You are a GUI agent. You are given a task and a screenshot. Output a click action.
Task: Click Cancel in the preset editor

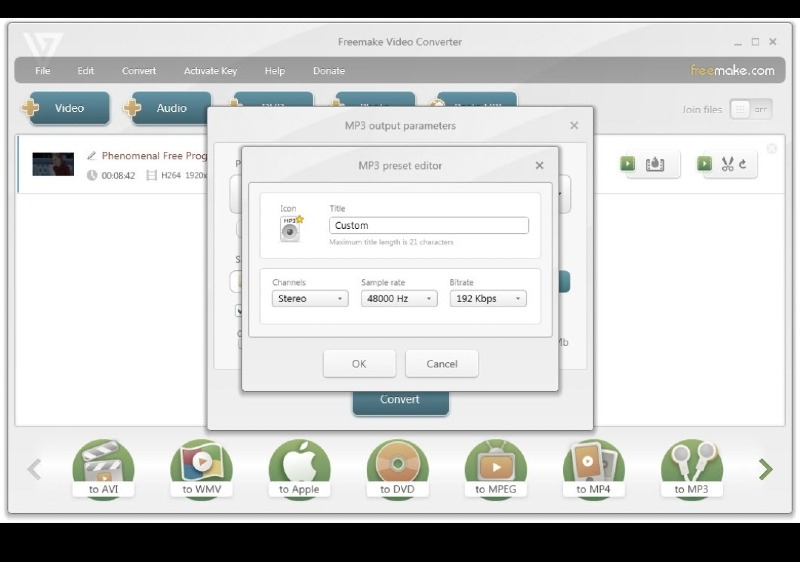pyautogui.click(x=442, y=364)
